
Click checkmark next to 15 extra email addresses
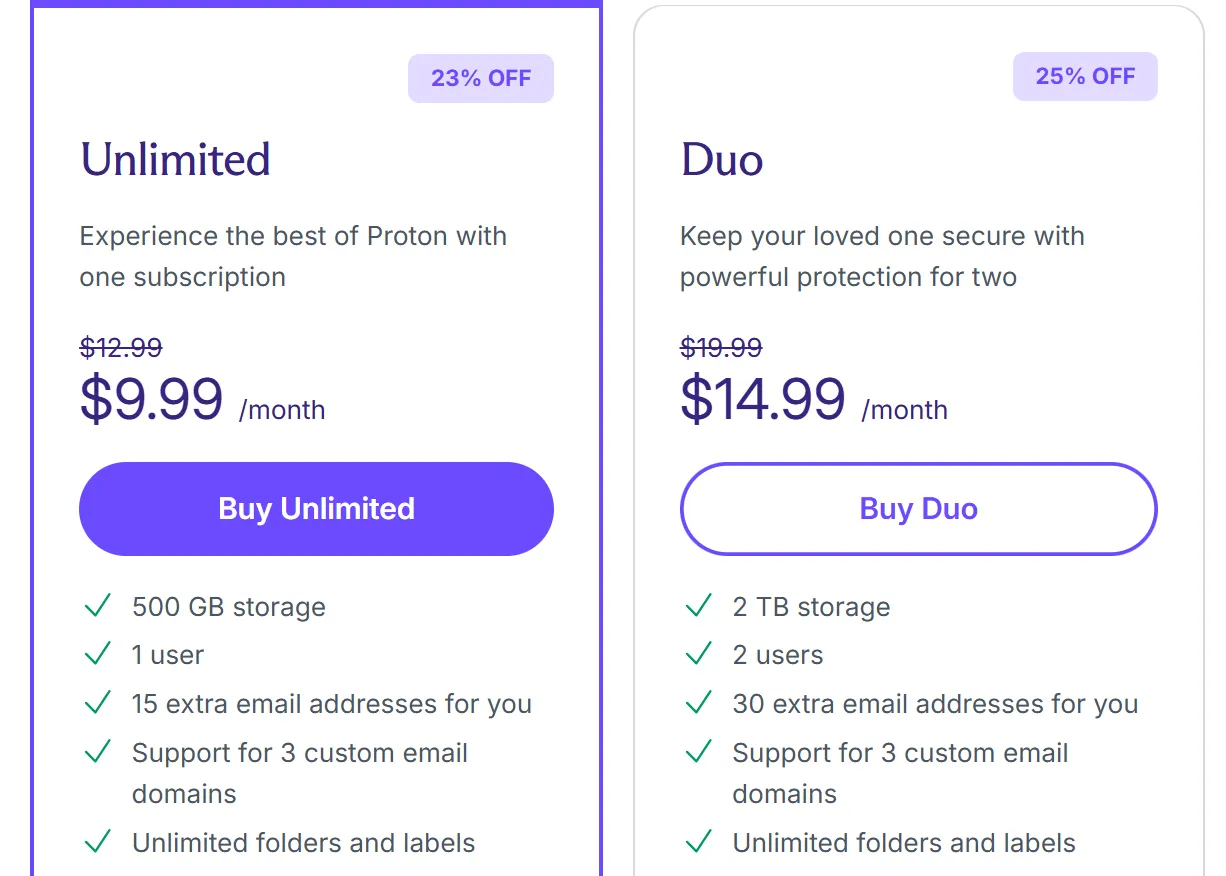pyautogui.click(x=98, y=703)
